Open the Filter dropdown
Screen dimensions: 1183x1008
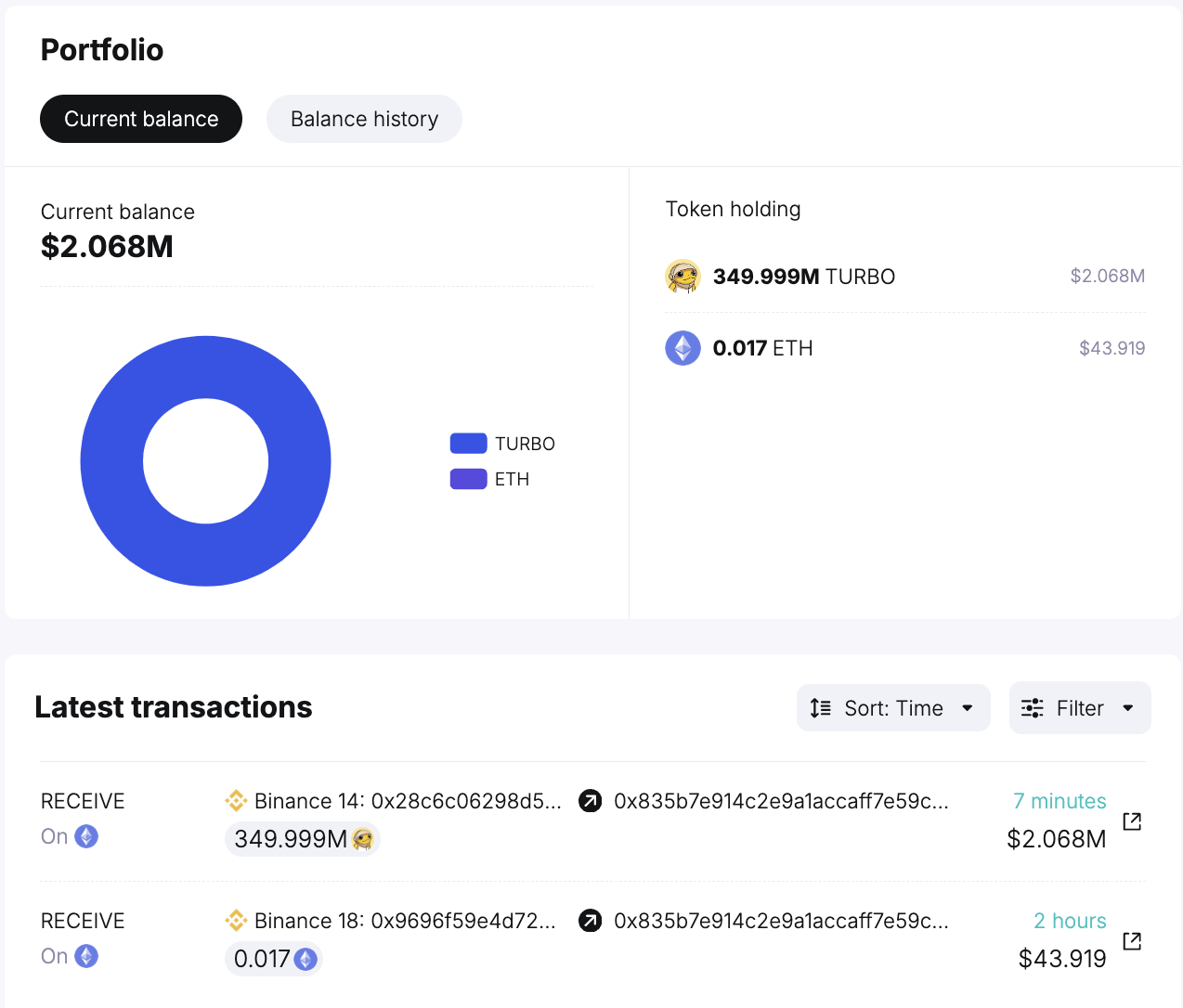(x=1079, y=707)
